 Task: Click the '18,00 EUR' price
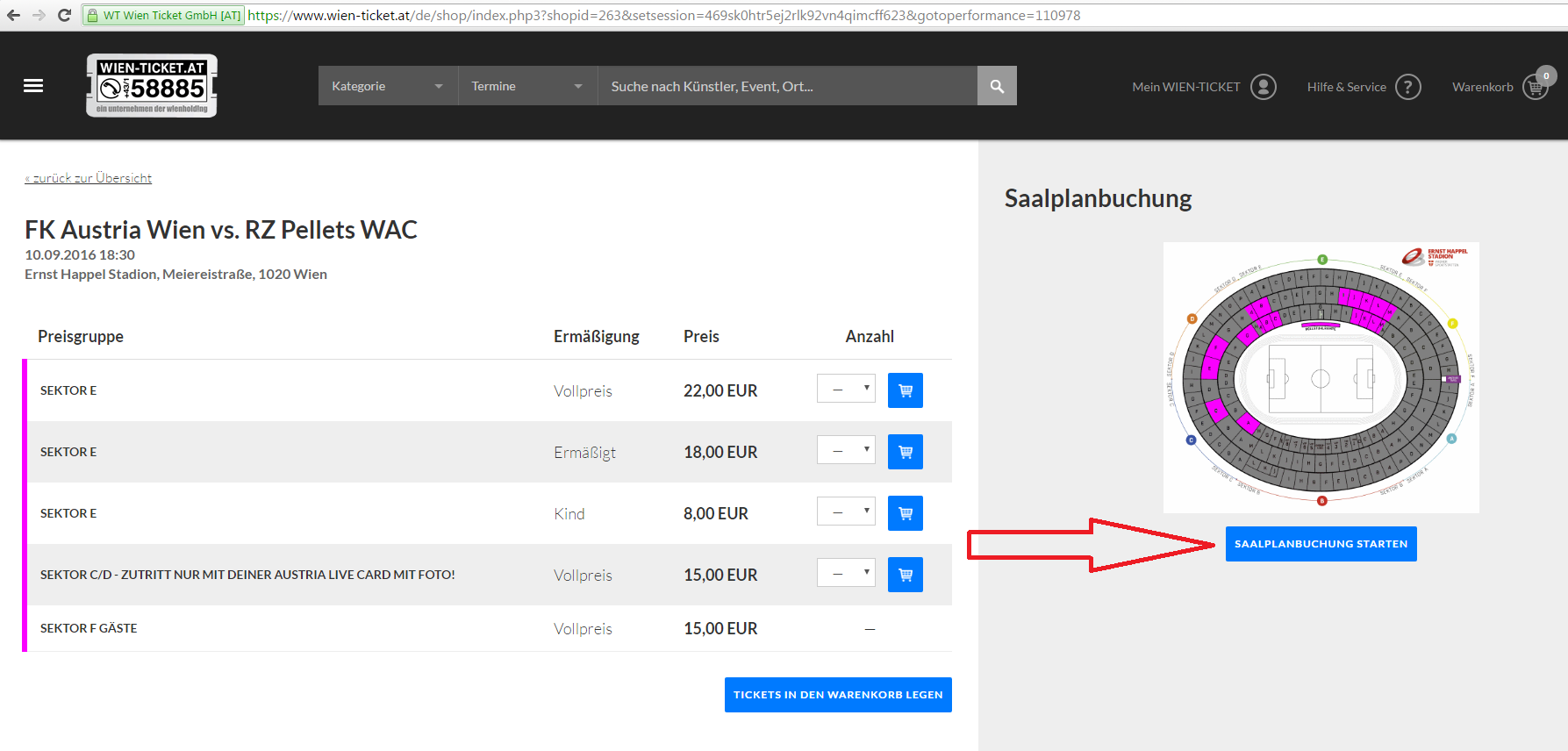[x=720, y=453]
